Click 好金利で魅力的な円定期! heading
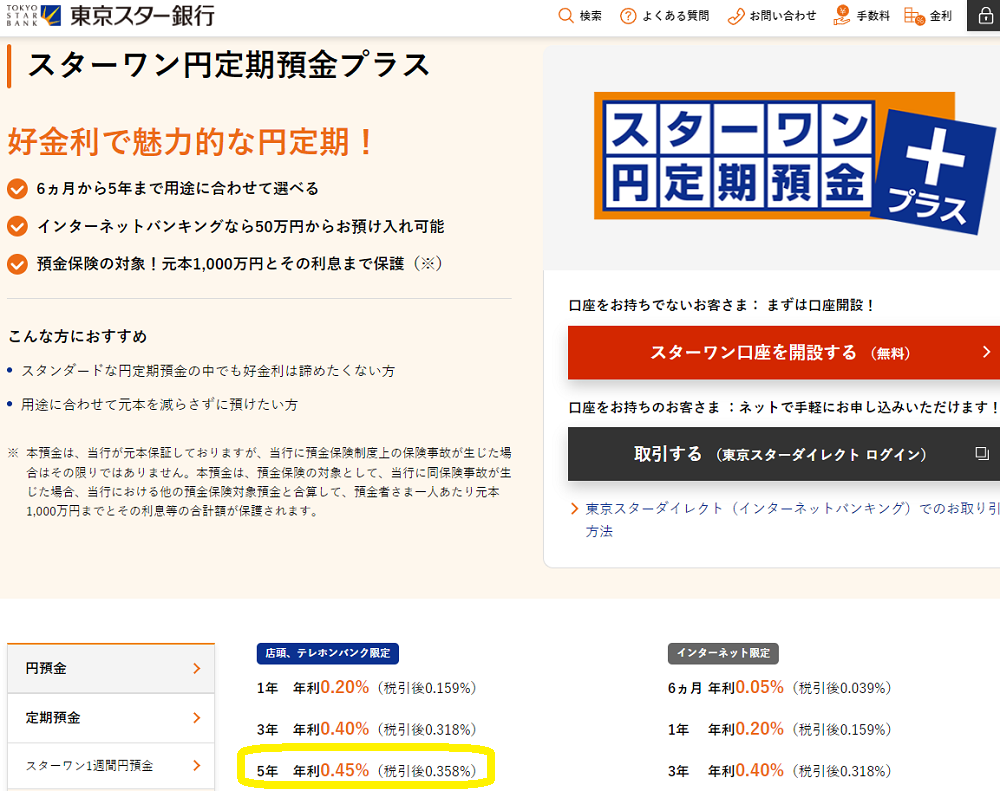The height and width of the screenshot is (791, 1000). tap(190, 141)
